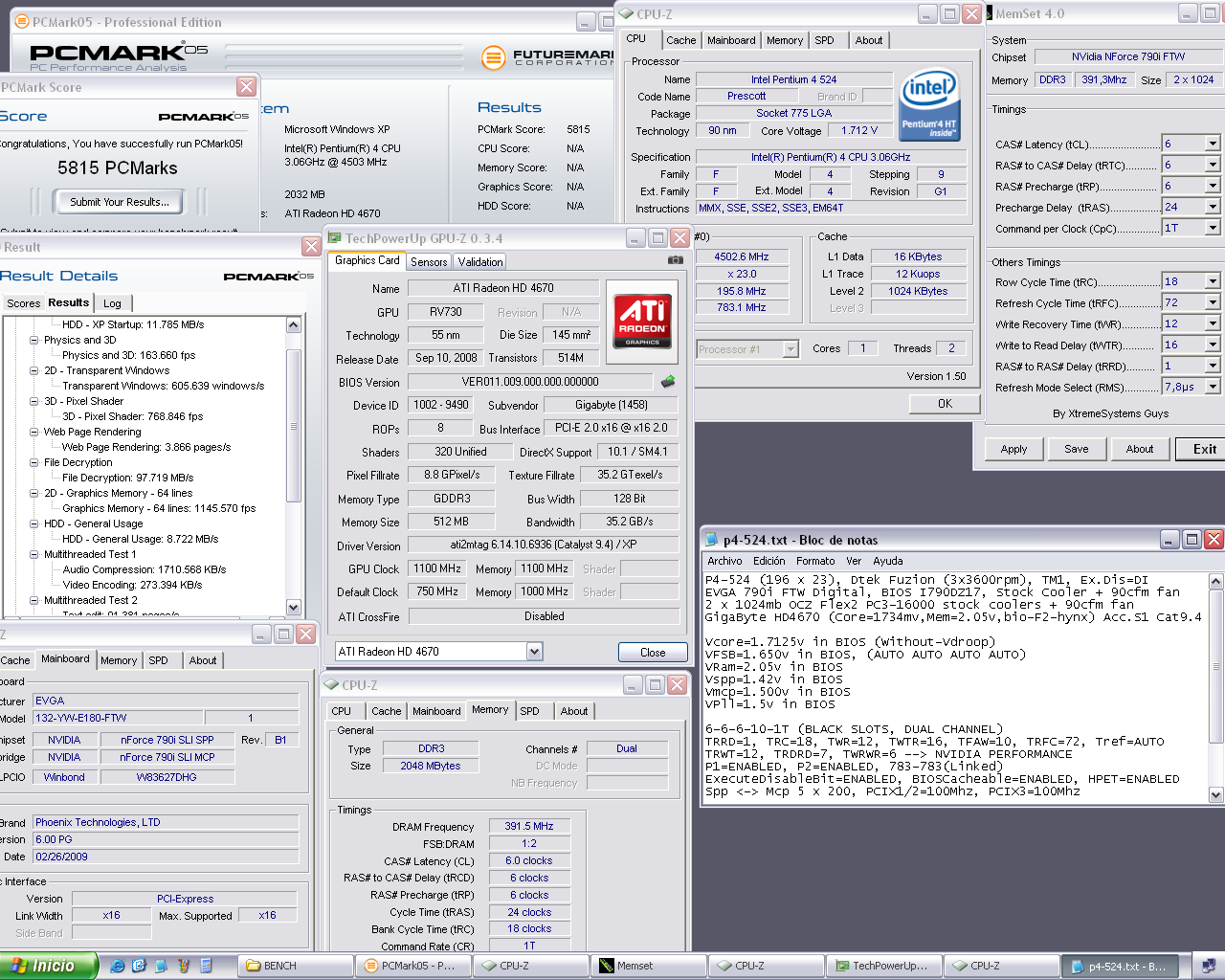The width and height of the screenshot is (1225, 980).
Task: Click Notepad scroll-up arrow
Action: tap(1216, 581)
